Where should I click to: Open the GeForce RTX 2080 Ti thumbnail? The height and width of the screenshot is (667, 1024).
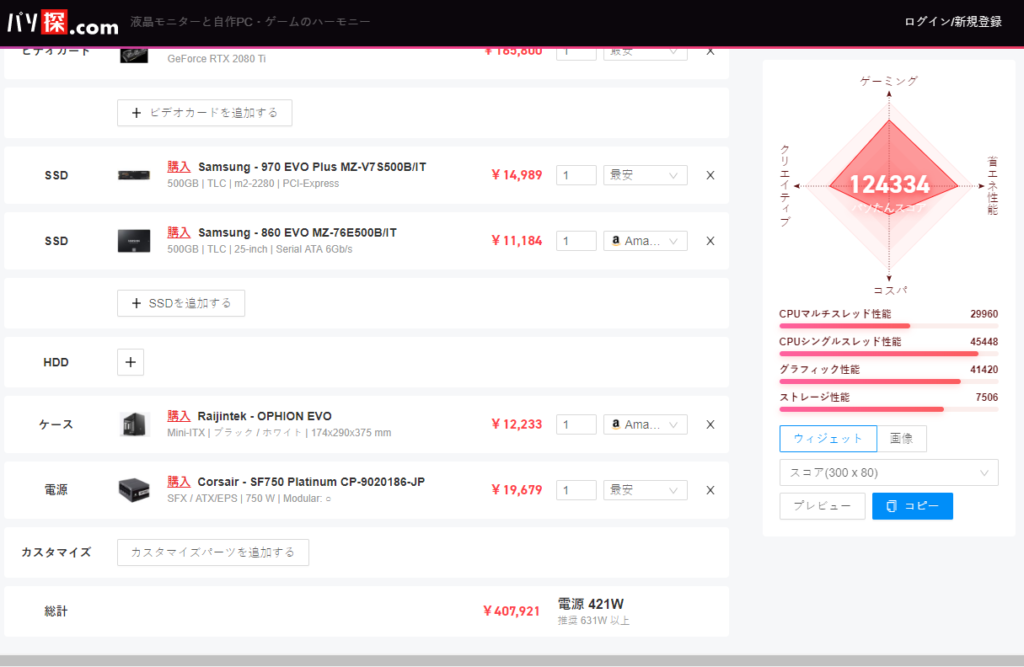(x=134, y=55)
